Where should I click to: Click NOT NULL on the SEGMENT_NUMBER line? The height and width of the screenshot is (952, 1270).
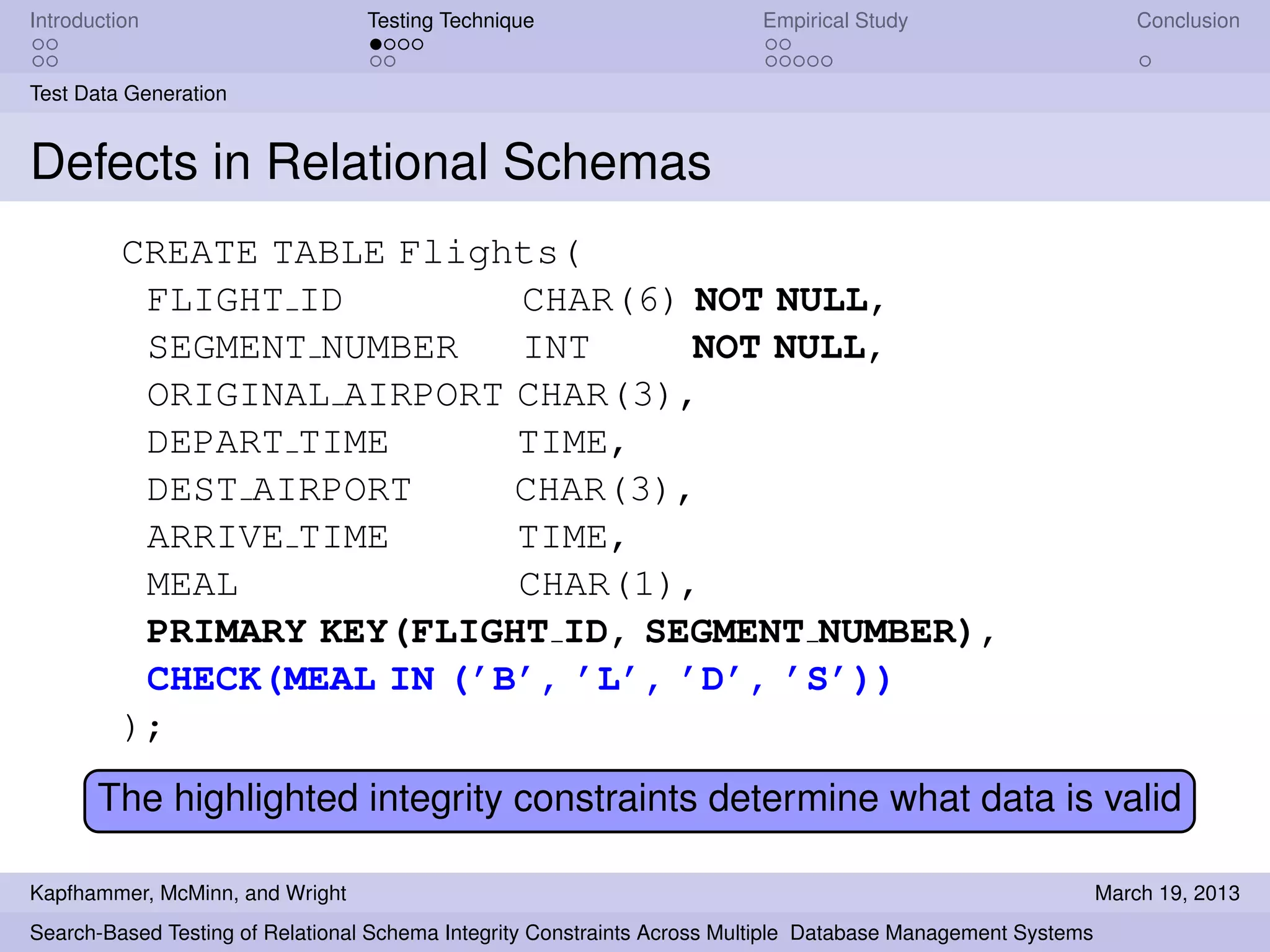click(x=786, y=348)
